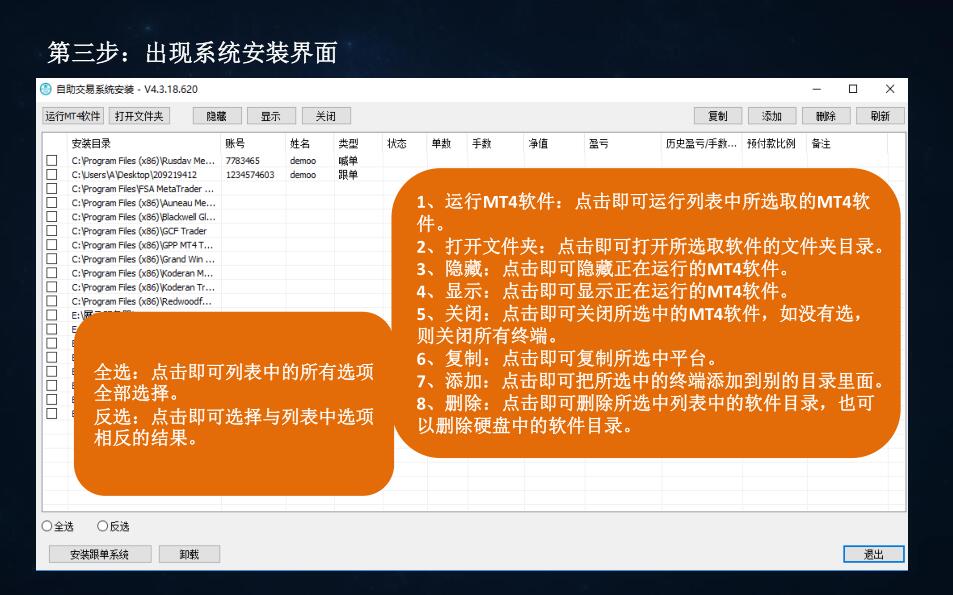
Task: Tick checkbox for Rusdav MetaTrader row
Action: pyautogui.click(x=52, y=160)
